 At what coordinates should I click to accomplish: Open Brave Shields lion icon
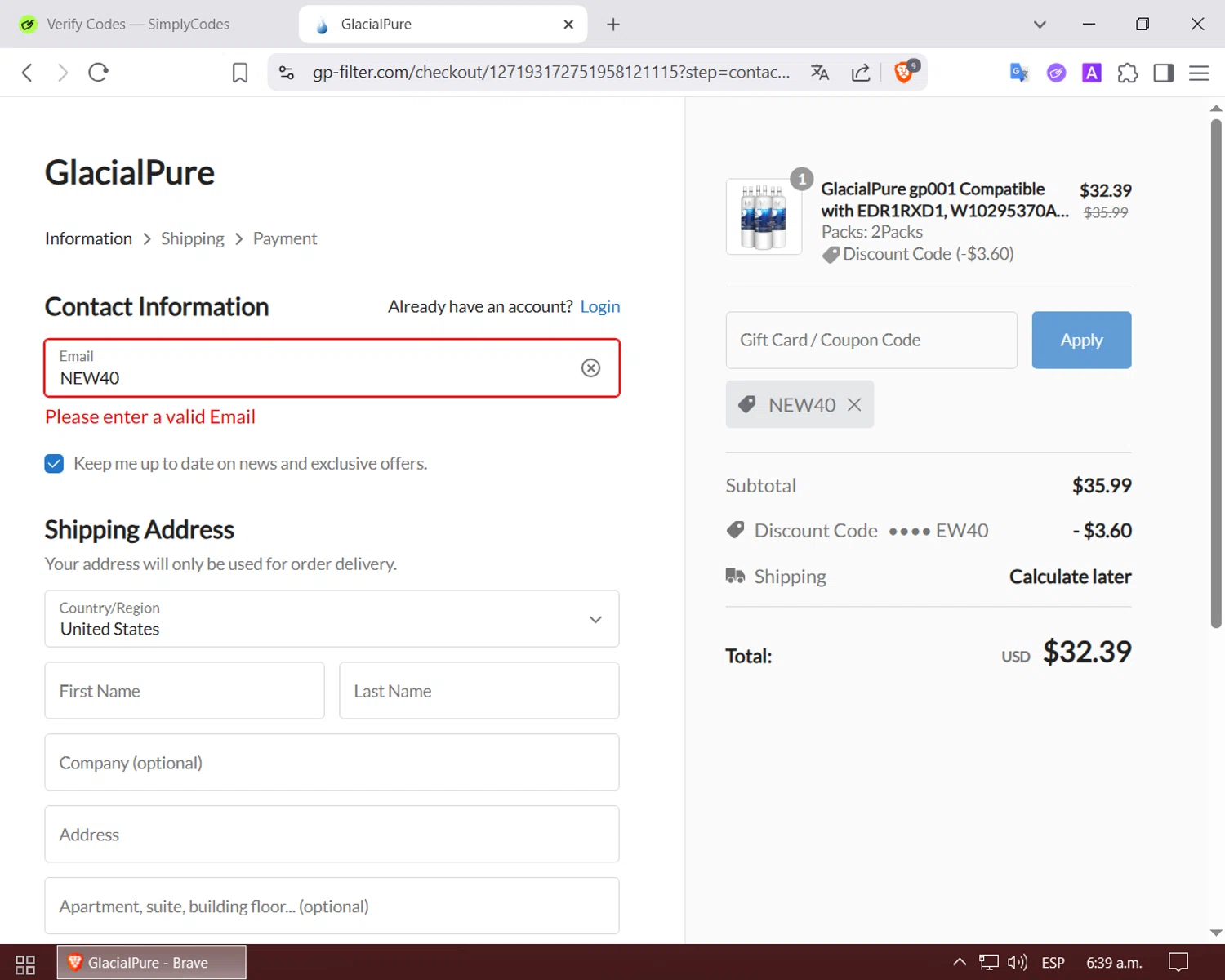tap(905, 72)
